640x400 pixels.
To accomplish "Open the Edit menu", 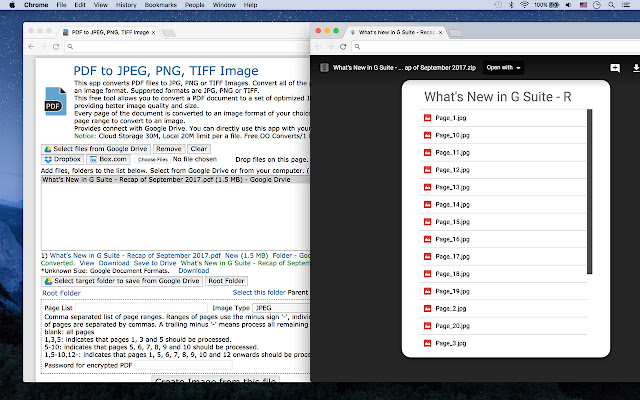I will point(80,5).
